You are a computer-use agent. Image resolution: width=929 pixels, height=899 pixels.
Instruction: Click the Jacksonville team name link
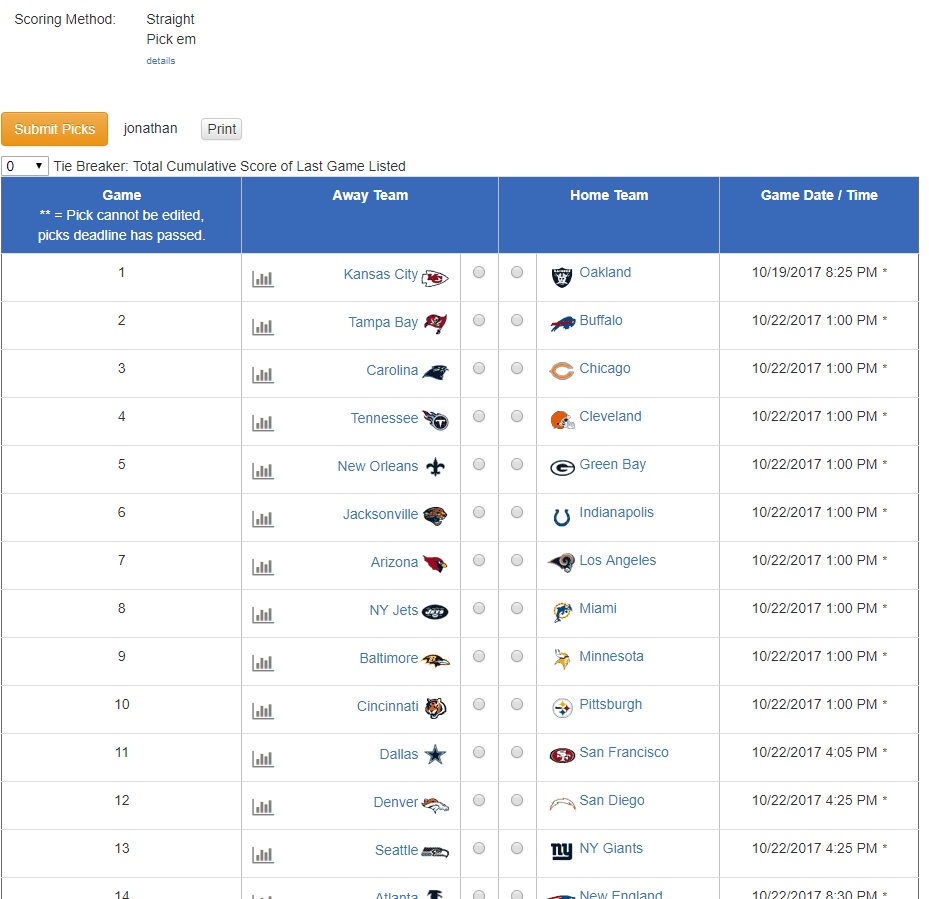pyautogui.click(x=380, y=514)
